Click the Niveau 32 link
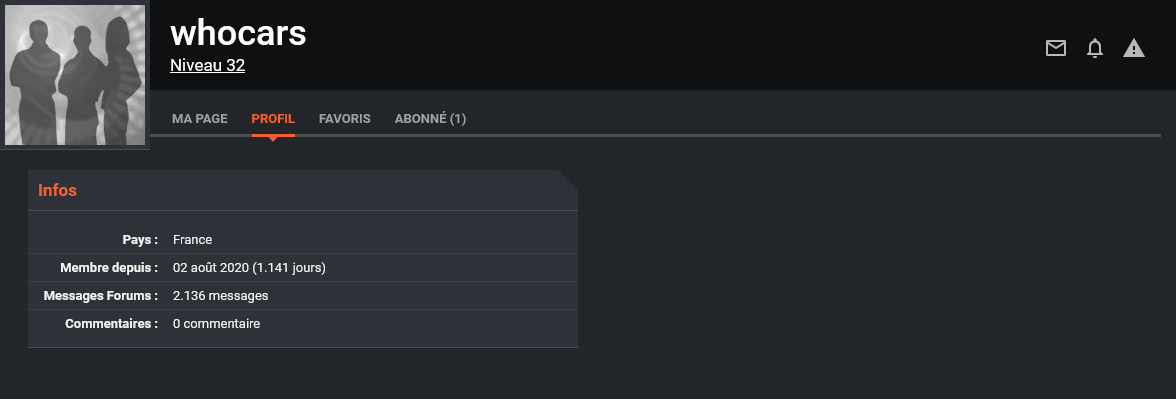 click(208, 65)
